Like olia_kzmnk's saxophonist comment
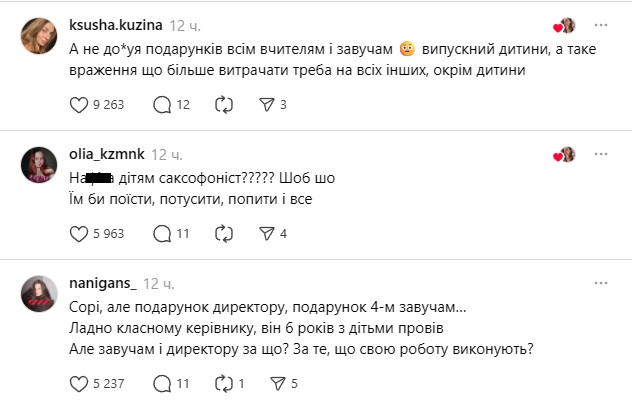Image resolution: width=632 pixels, height=405 pixels. [81, 234]
